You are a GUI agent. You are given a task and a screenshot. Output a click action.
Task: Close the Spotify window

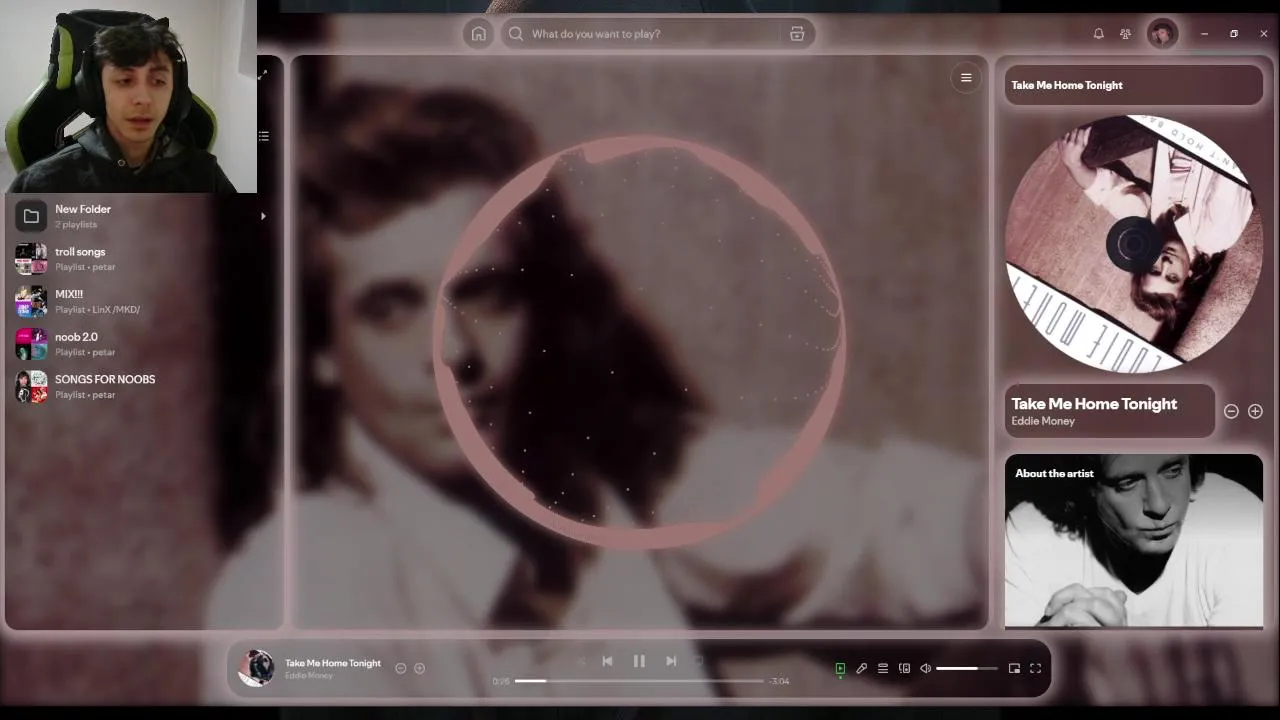1264,34
